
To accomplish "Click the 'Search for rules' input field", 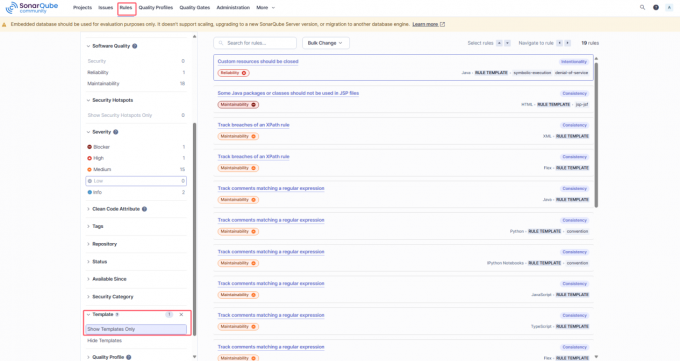I will (x=255, y=43).
